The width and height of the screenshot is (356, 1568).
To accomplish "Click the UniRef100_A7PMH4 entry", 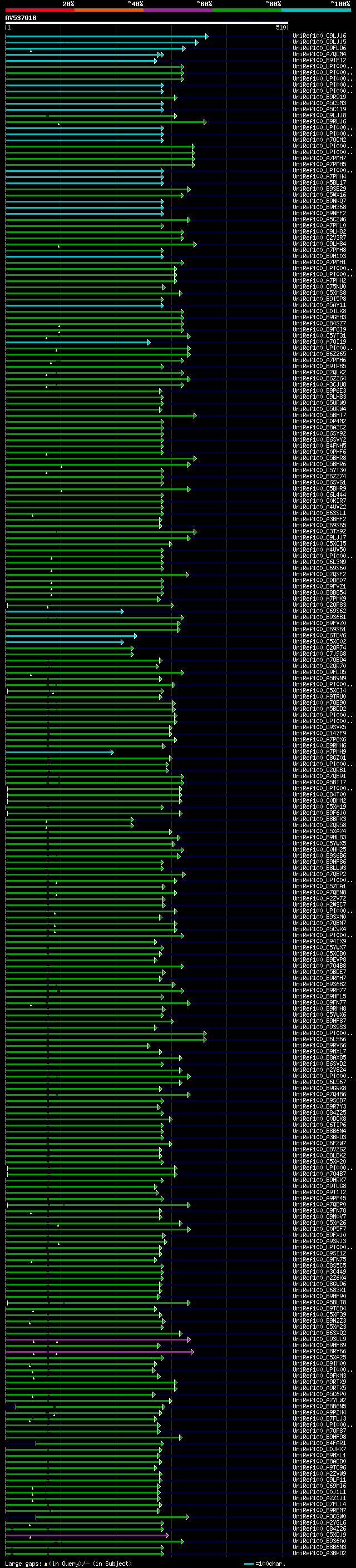I will pos(319,177).
